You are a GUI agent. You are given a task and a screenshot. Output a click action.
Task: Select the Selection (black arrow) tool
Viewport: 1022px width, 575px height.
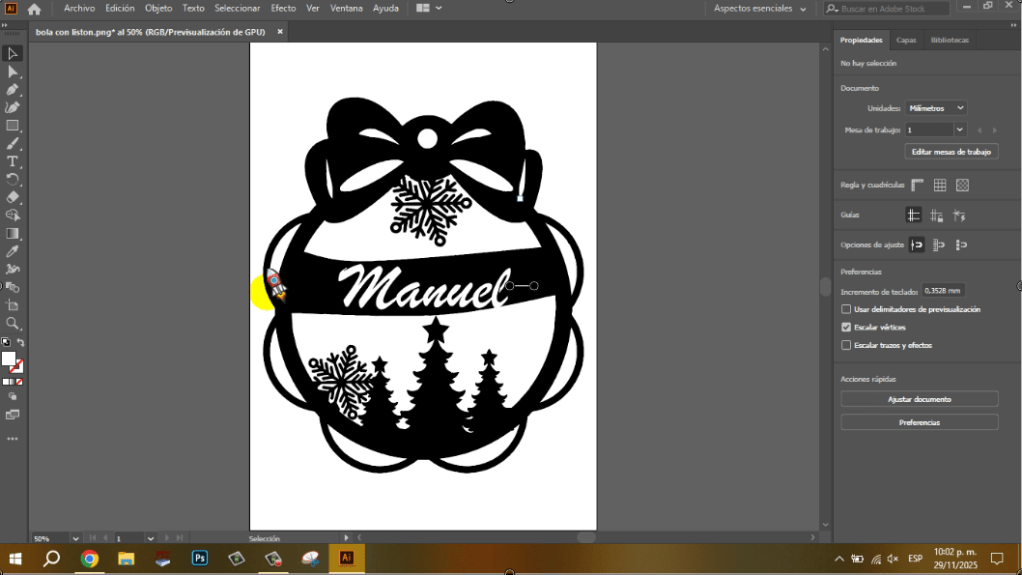(12, 53)
